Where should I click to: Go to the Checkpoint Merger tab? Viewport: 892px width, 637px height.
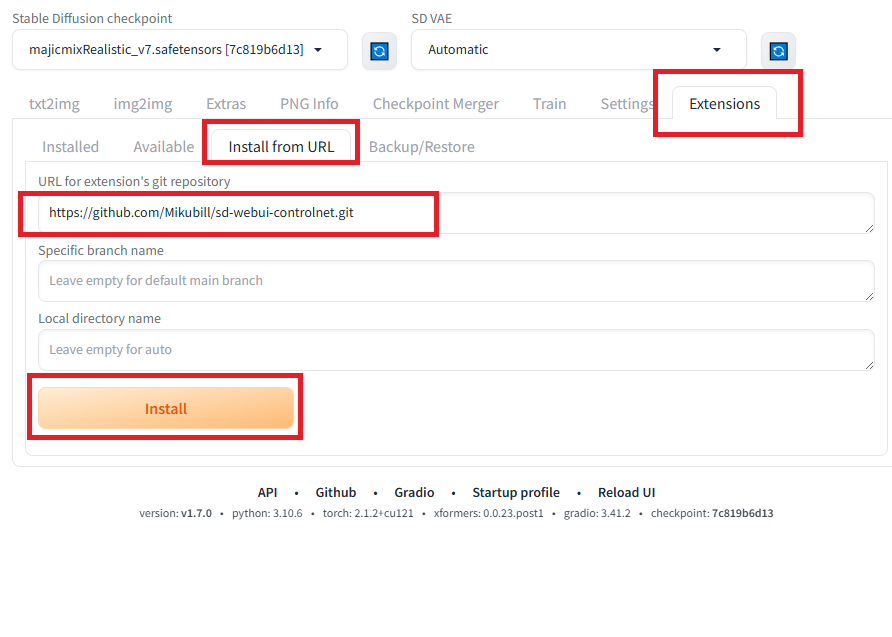[436, 104]
